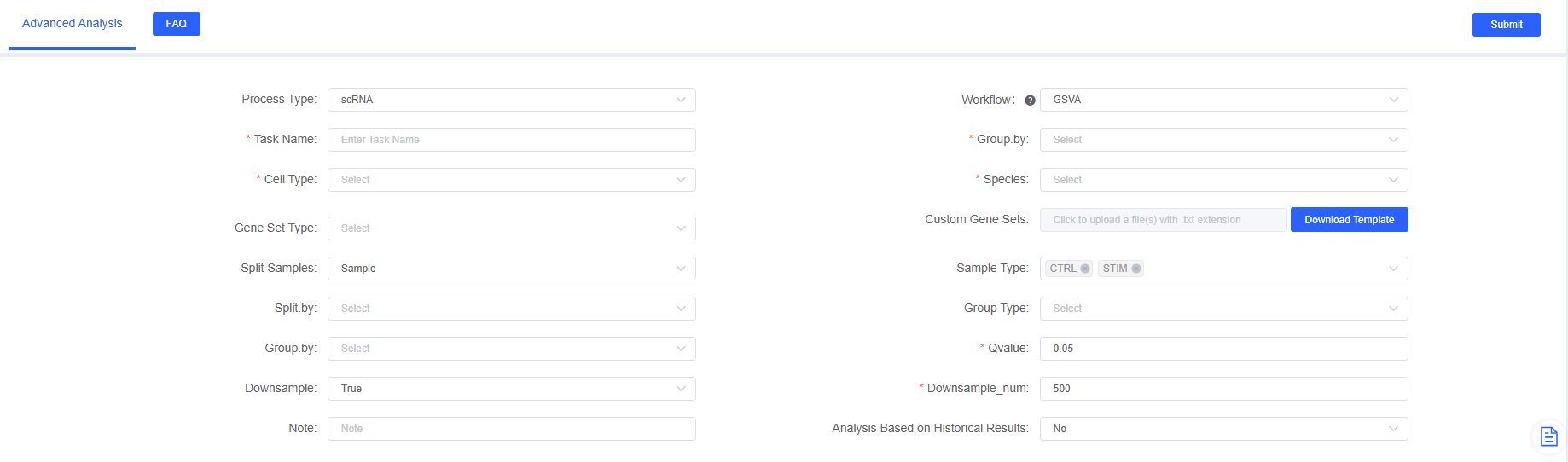The image size is (1568, 462).
Task: Open the Cell Type select dropdown
Action: pos(511,180)
